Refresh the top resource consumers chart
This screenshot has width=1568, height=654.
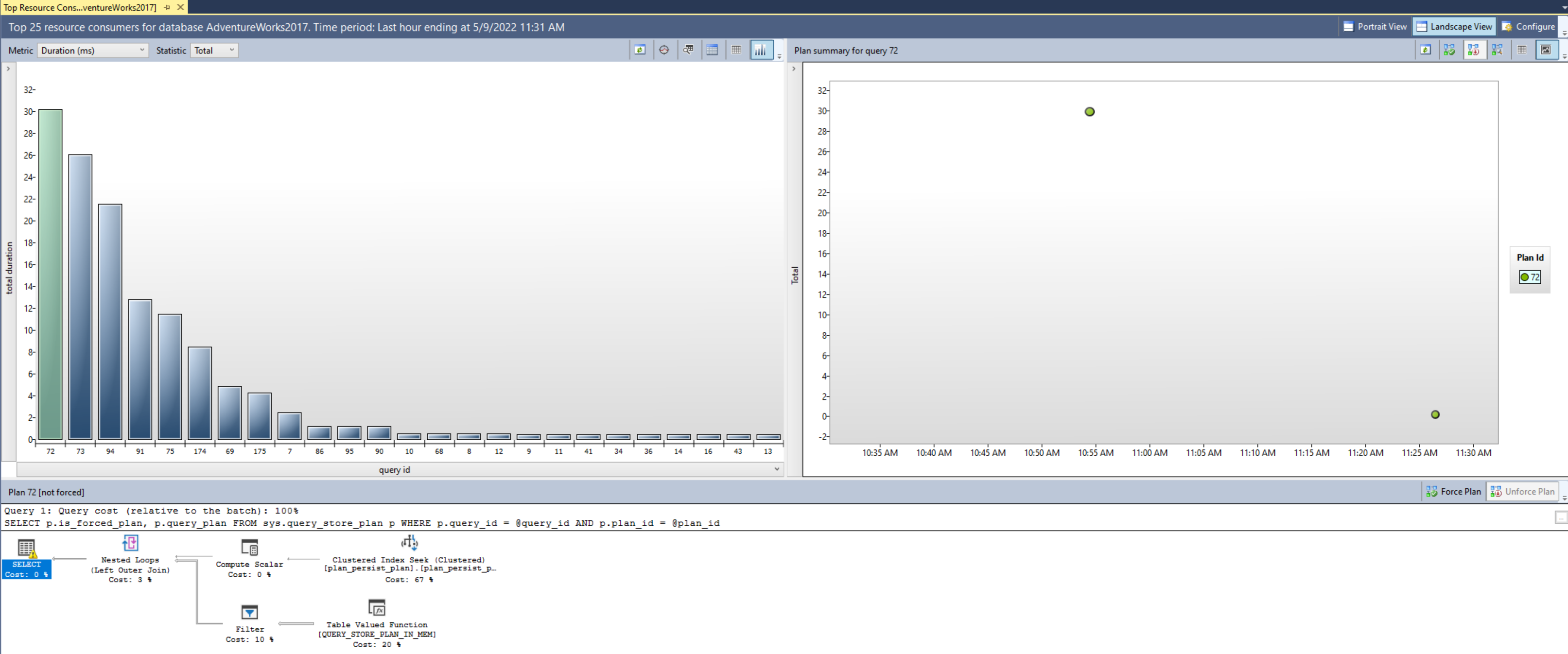click(640, 50)
